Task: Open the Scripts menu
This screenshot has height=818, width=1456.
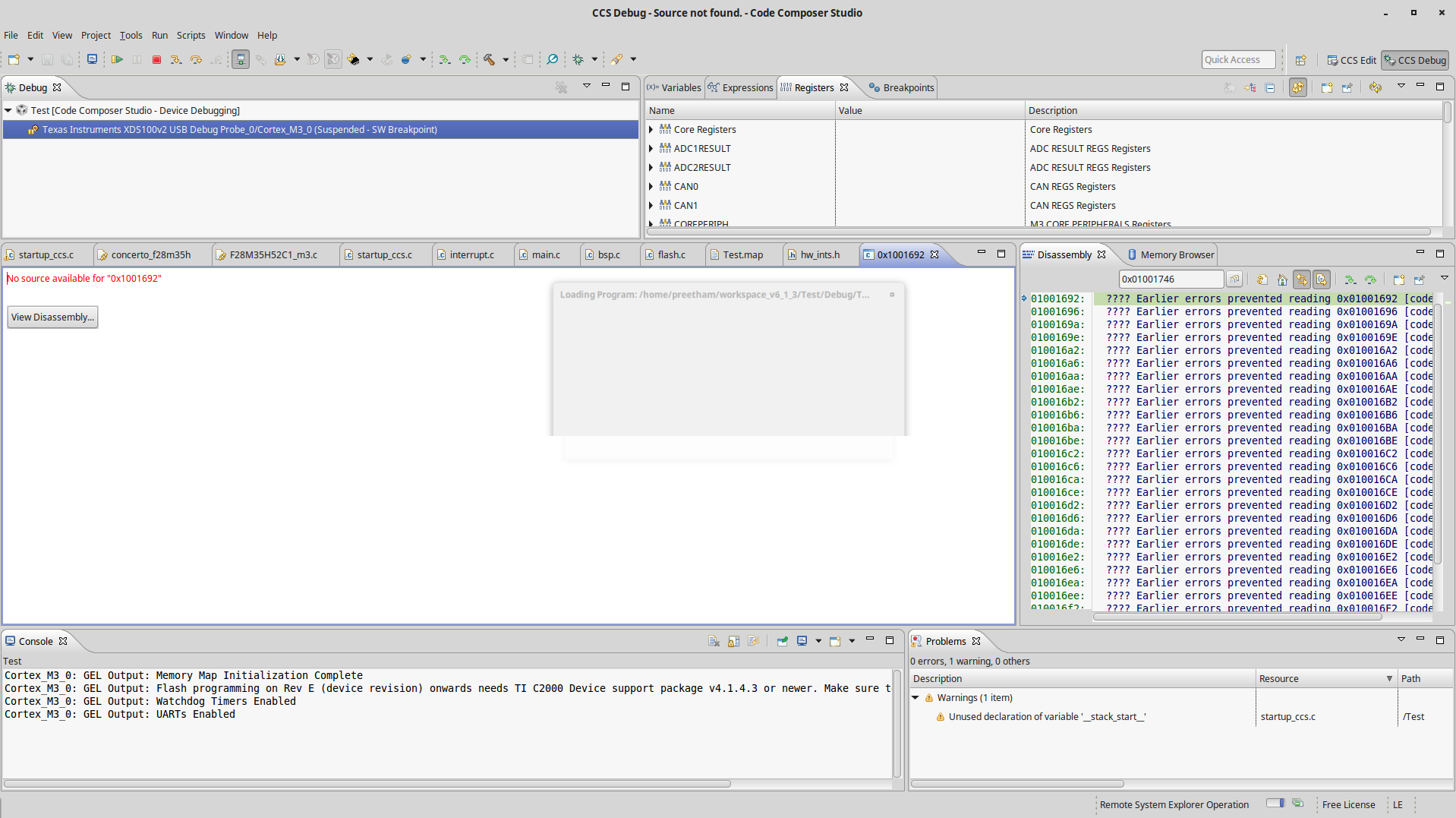Action: click(191, 35)
